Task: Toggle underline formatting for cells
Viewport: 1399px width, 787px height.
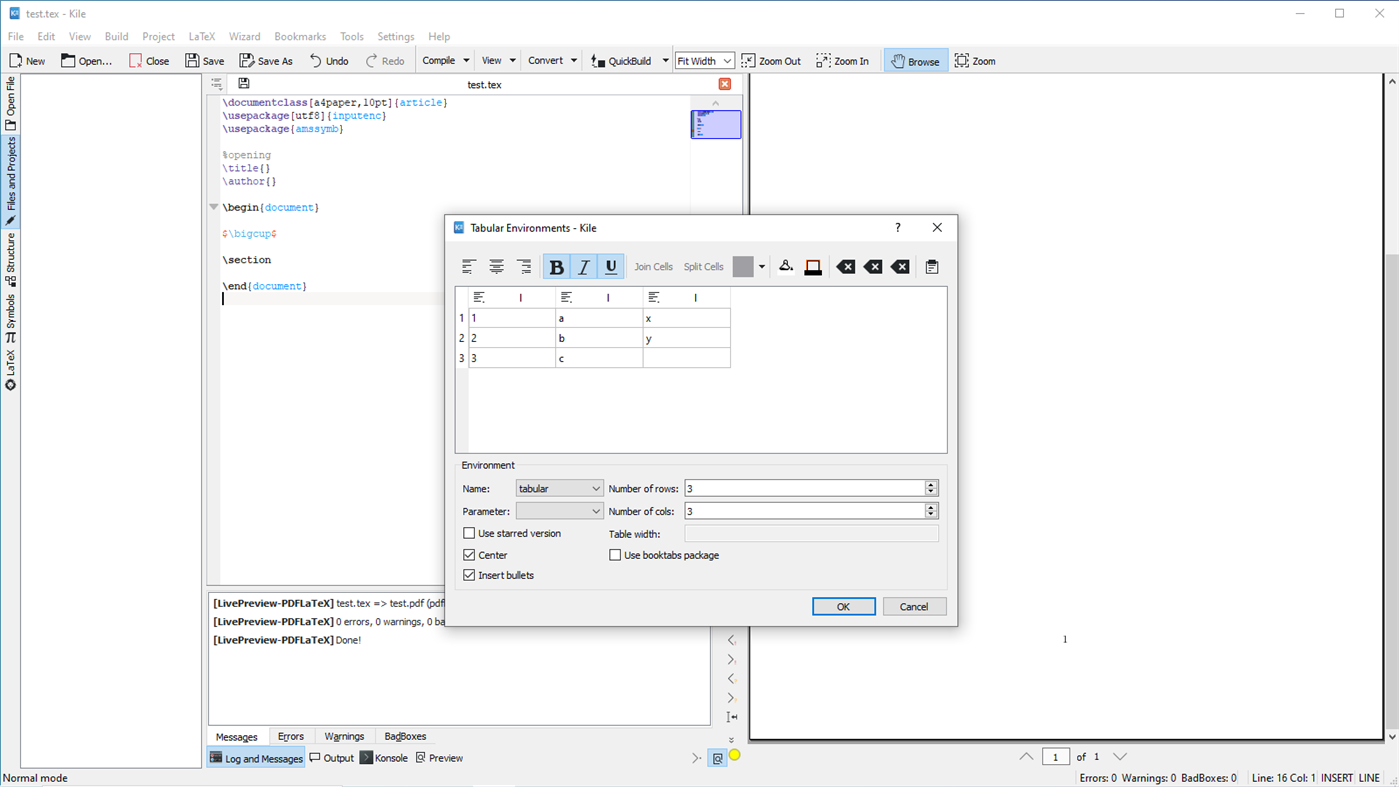Action: 610,266
